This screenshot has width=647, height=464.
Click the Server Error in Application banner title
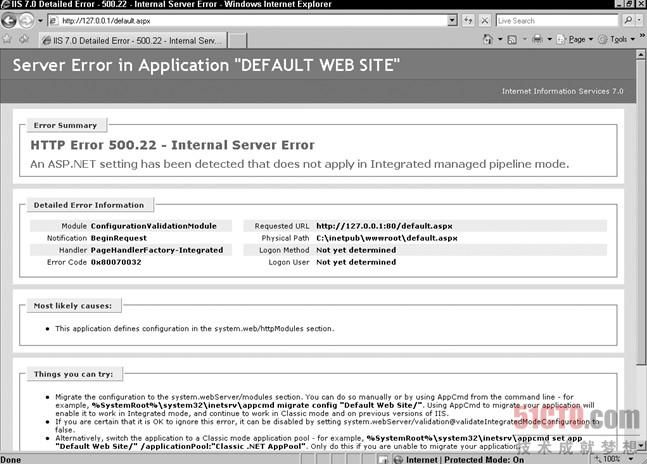pos(206,65)
